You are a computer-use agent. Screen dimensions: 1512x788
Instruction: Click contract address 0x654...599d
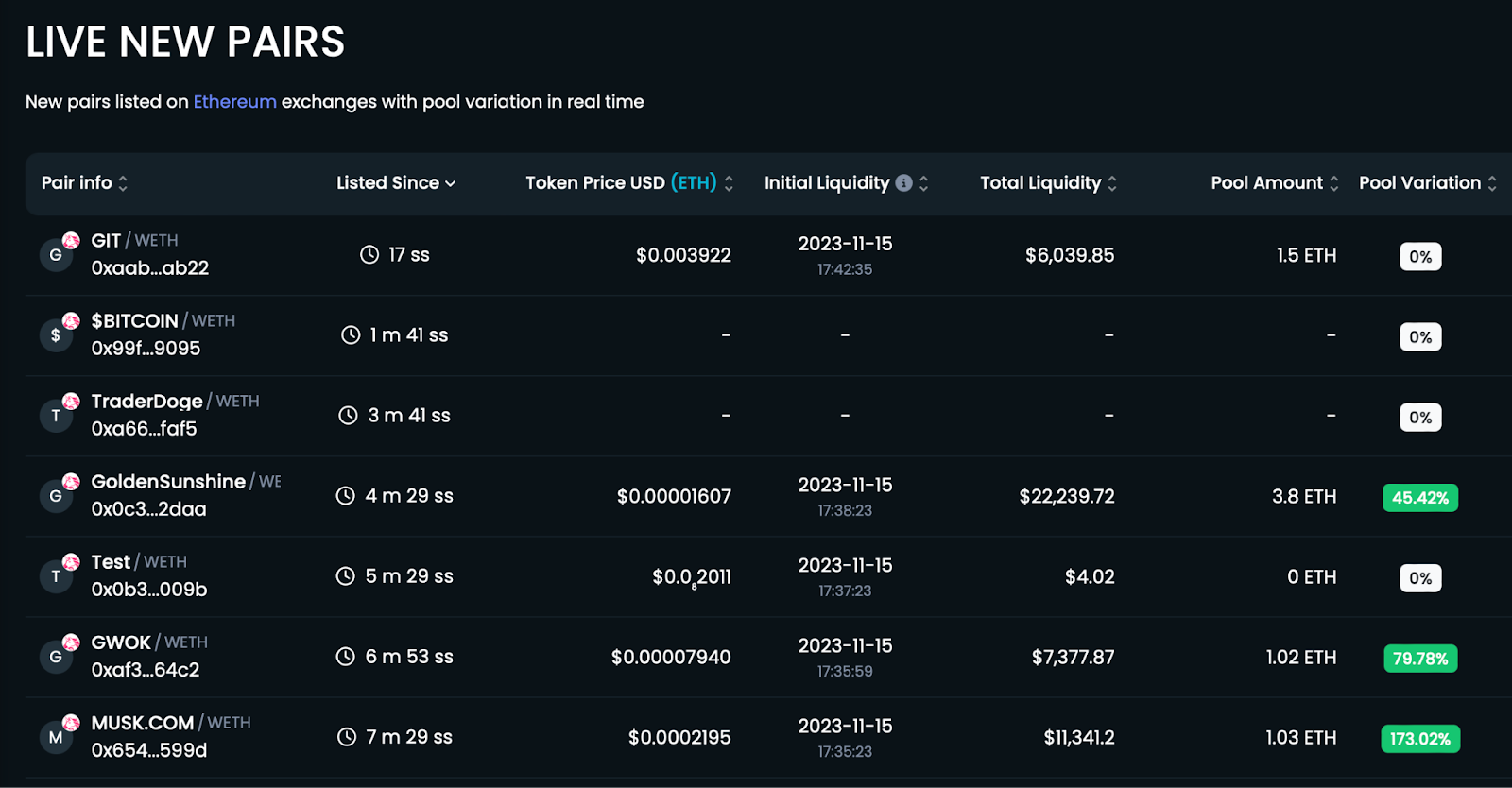[x=149, y=750]
